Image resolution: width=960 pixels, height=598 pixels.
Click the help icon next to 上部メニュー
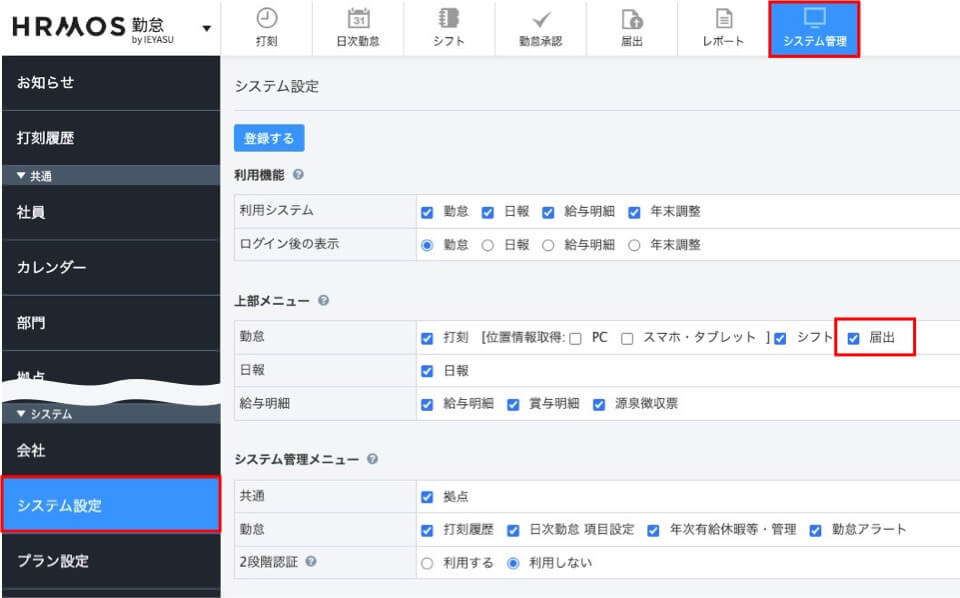pos(323,300)
